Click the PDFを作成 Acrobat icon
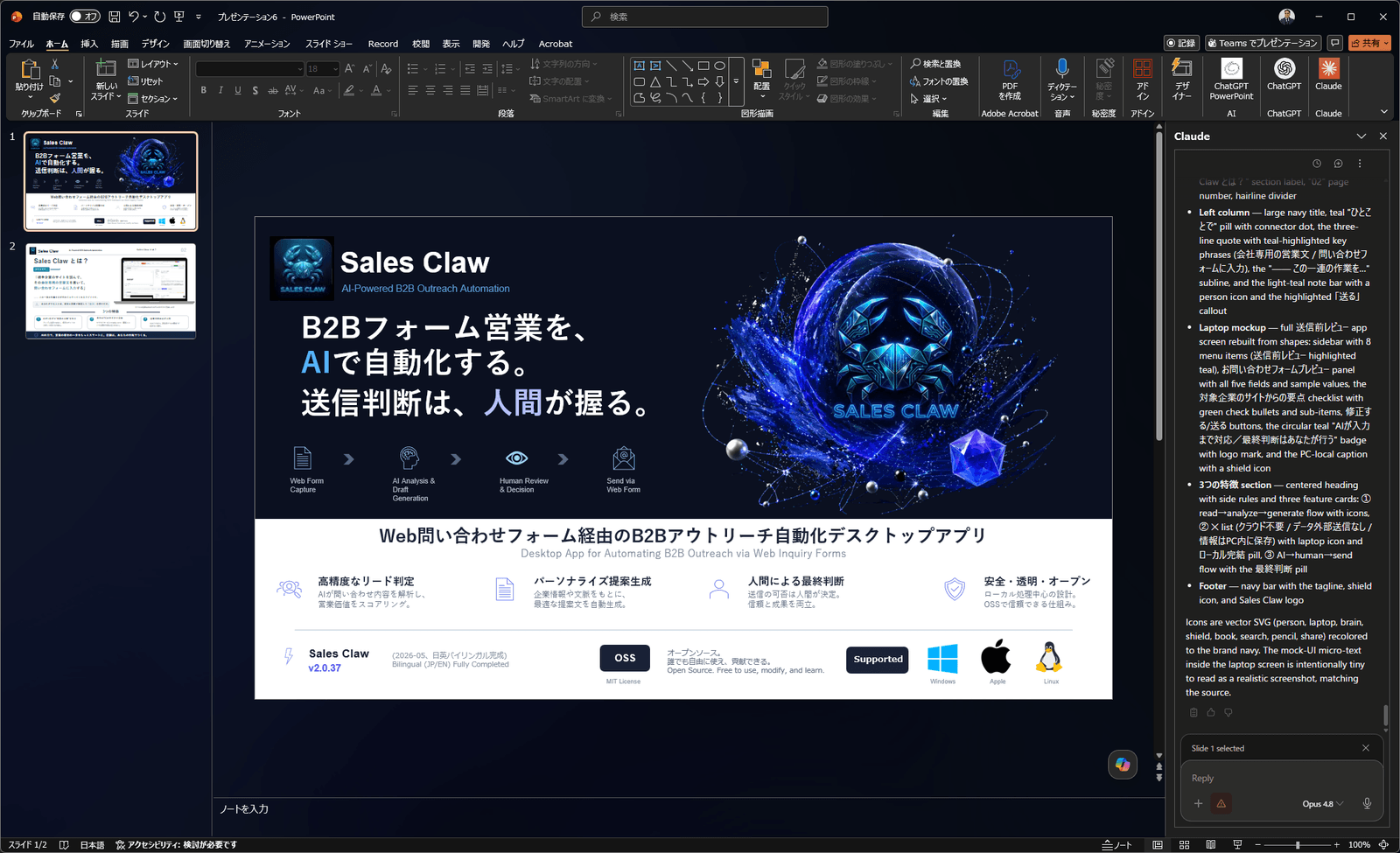The image size is (1400, 853). 1010,69
